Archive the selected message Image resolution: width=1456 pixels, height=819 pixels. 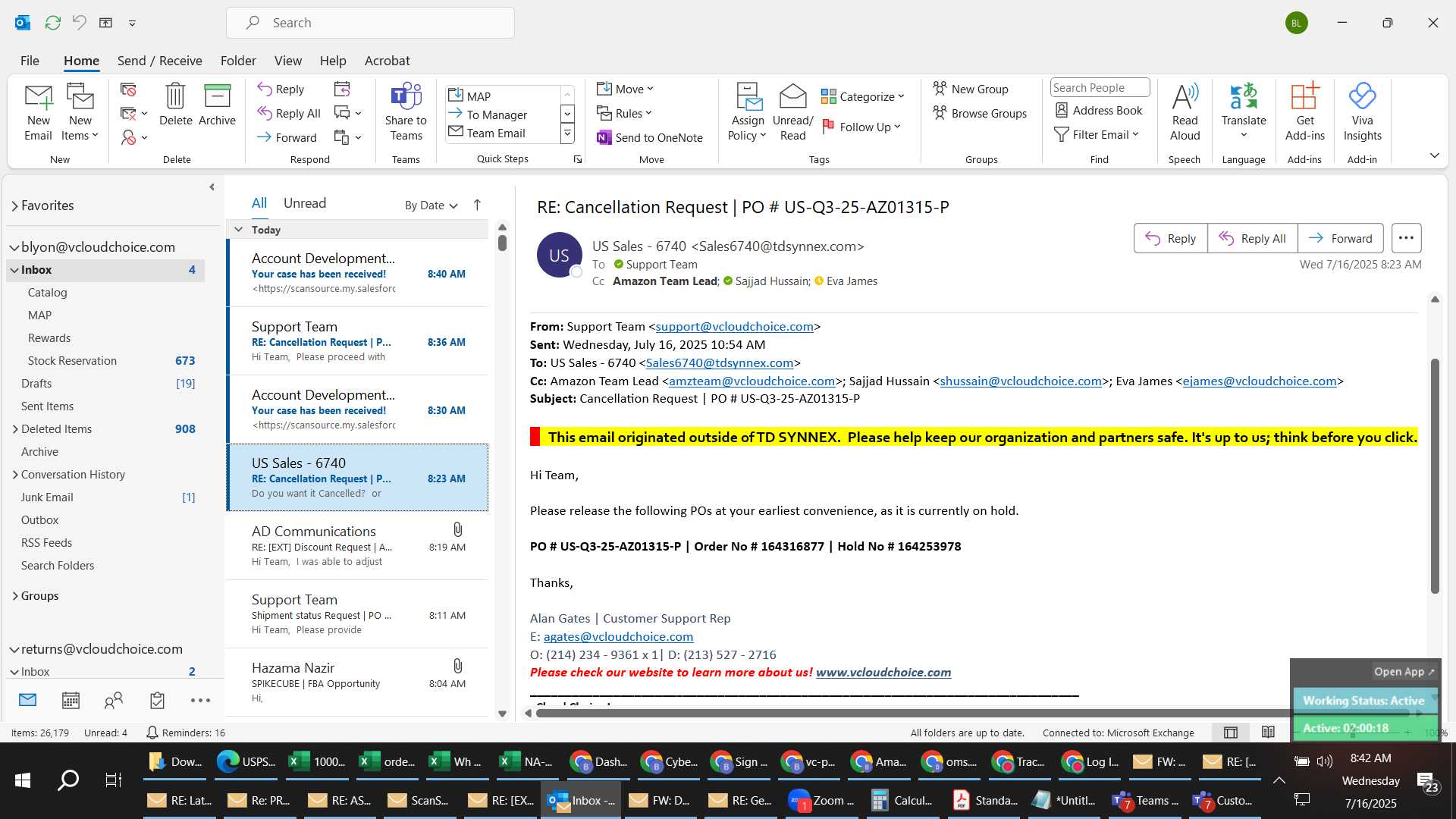(x=217, y=104)
